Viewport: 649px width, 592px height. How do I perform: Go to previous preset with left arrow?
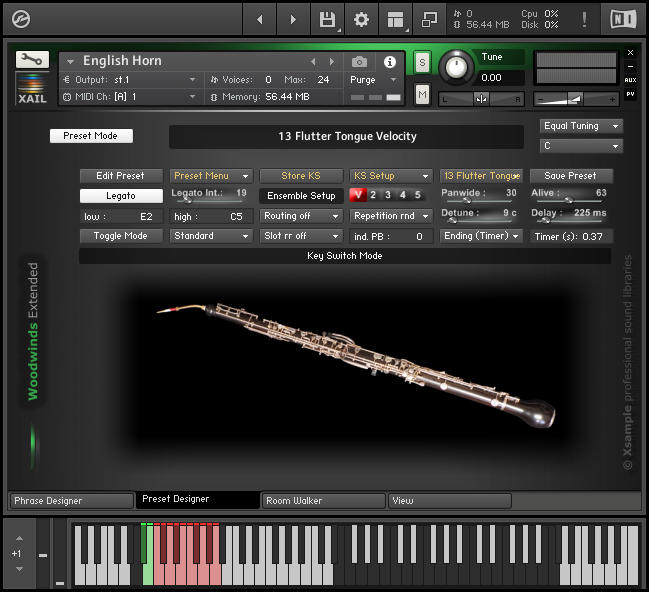coord(260,19)
